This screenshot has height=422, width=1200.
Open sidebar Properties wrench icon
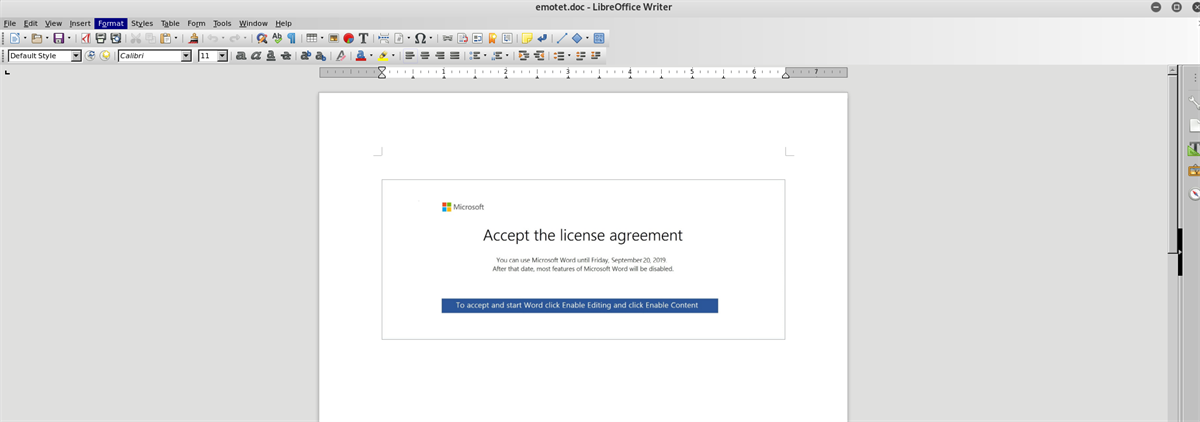[x=1194, y=103]
